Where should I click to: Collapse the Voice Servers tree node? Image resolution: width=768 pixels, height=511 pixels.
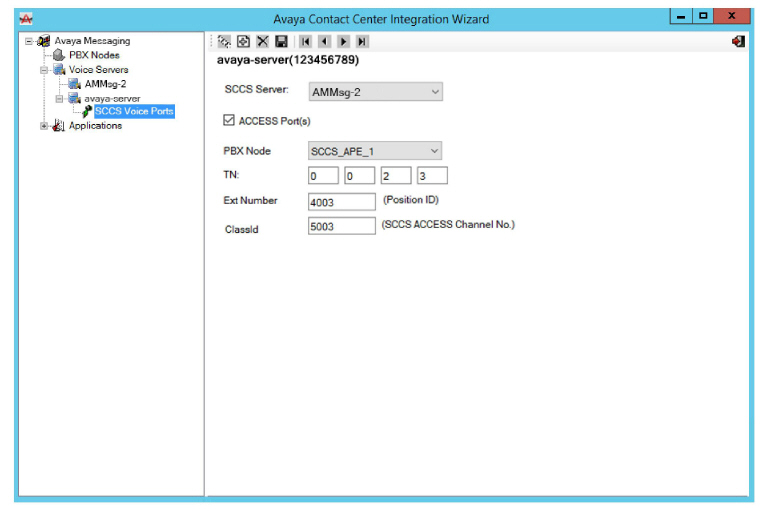click(44, 70)
